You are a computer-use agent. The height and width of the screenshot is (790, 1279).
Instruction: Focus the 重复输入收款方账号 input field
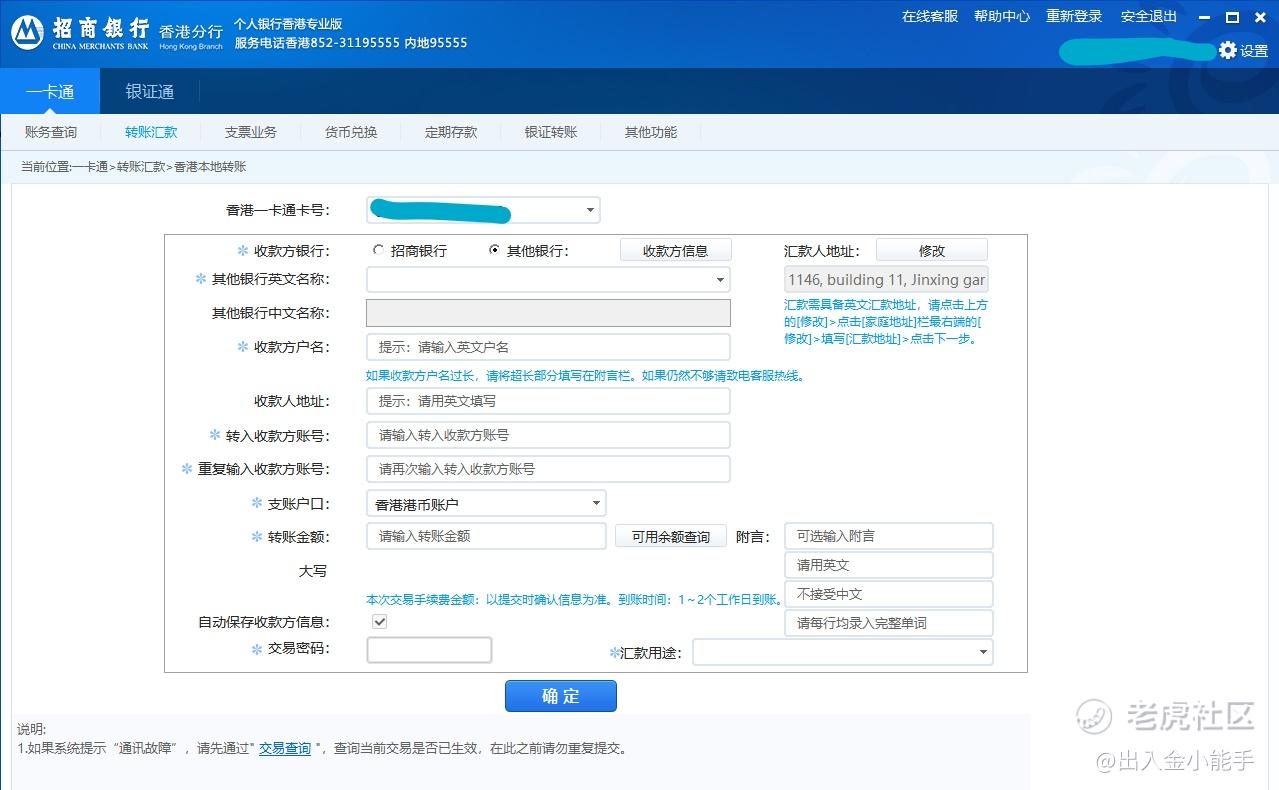click(549, 469)
